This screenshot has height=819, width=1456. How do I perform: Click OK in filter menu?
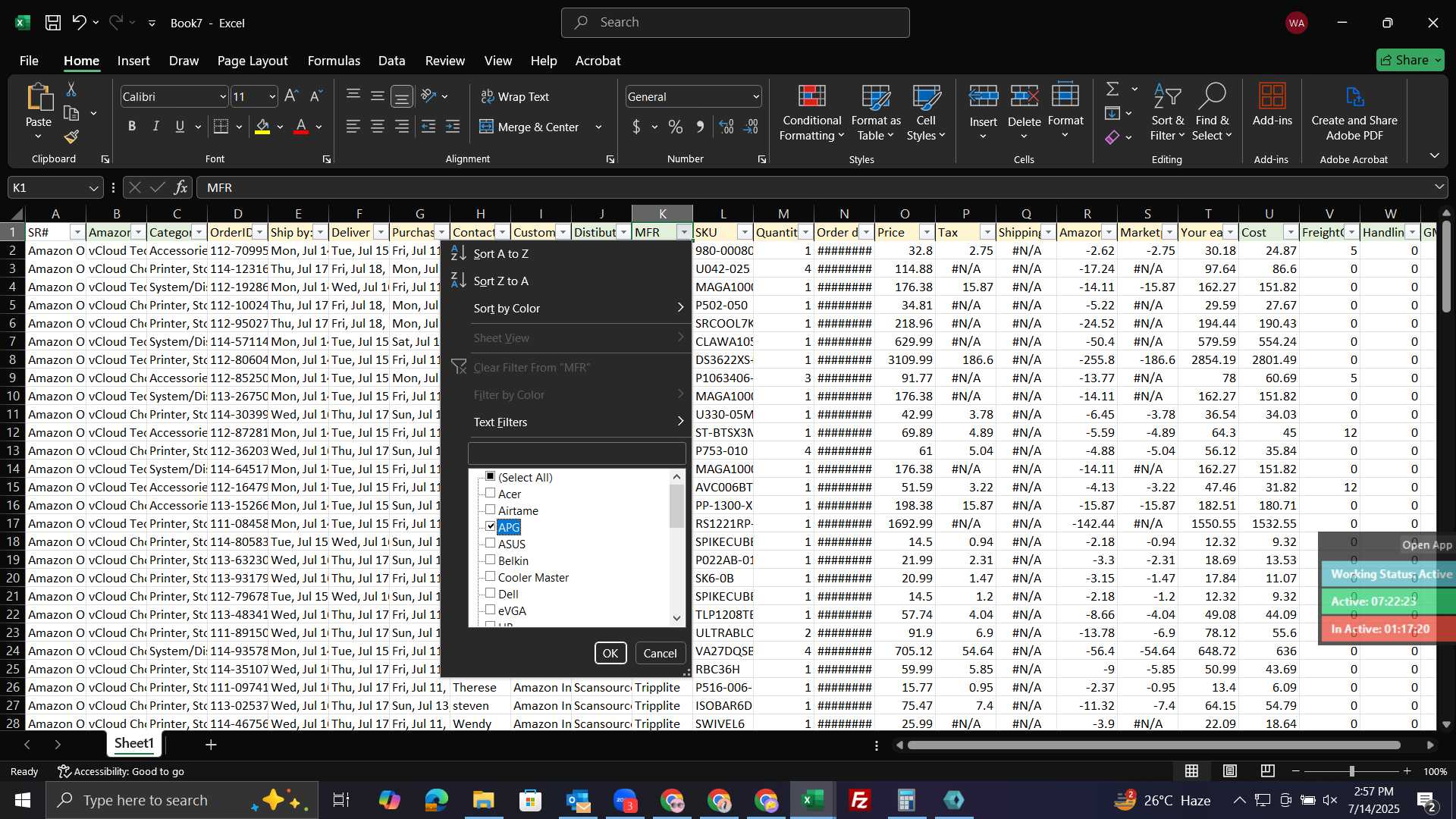click(610, 653)
